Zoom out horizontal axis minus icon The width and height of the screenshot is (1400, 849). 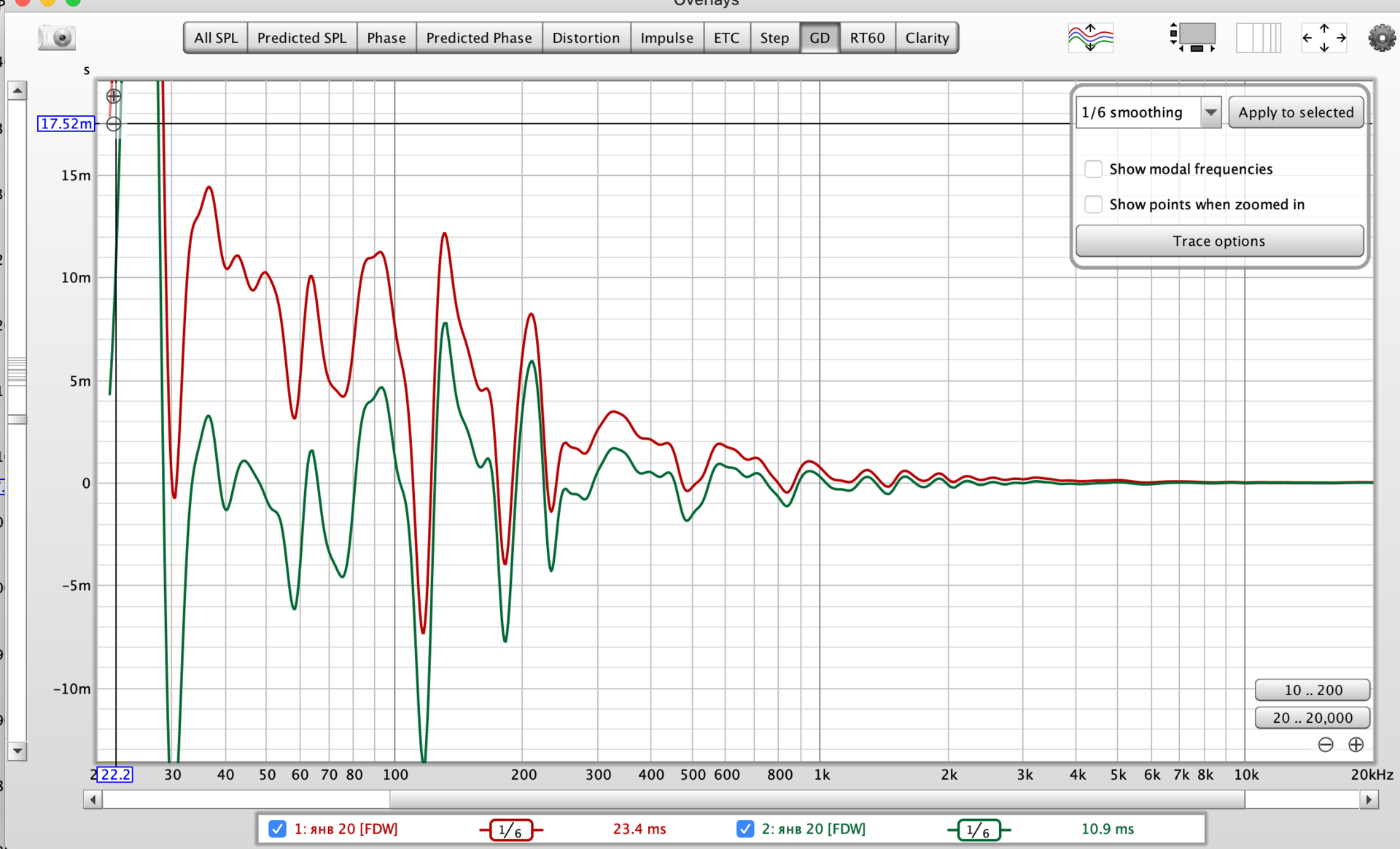pyautogui.click(x=1326, y=745)
